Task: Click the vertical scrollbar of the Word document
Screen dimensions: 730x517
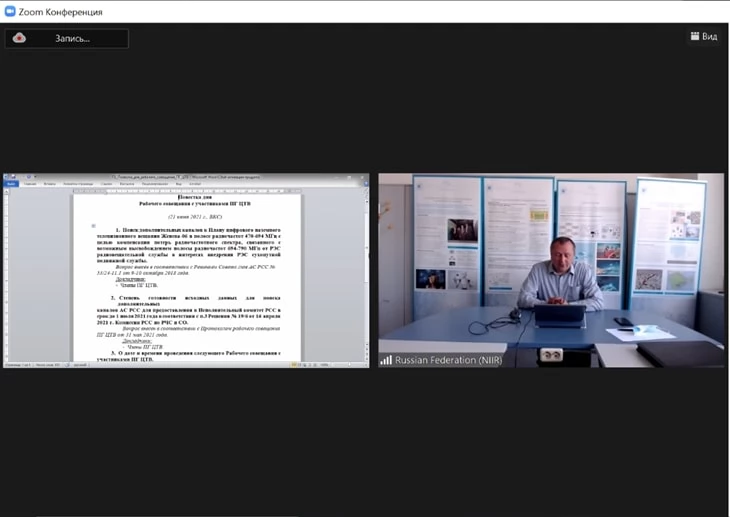Action: pos(366,275)
